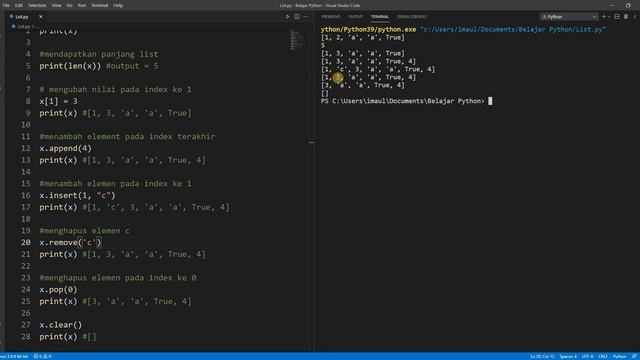The image size is (640, 360).
Task: Open the Run menu
Action: coord(82,5)
